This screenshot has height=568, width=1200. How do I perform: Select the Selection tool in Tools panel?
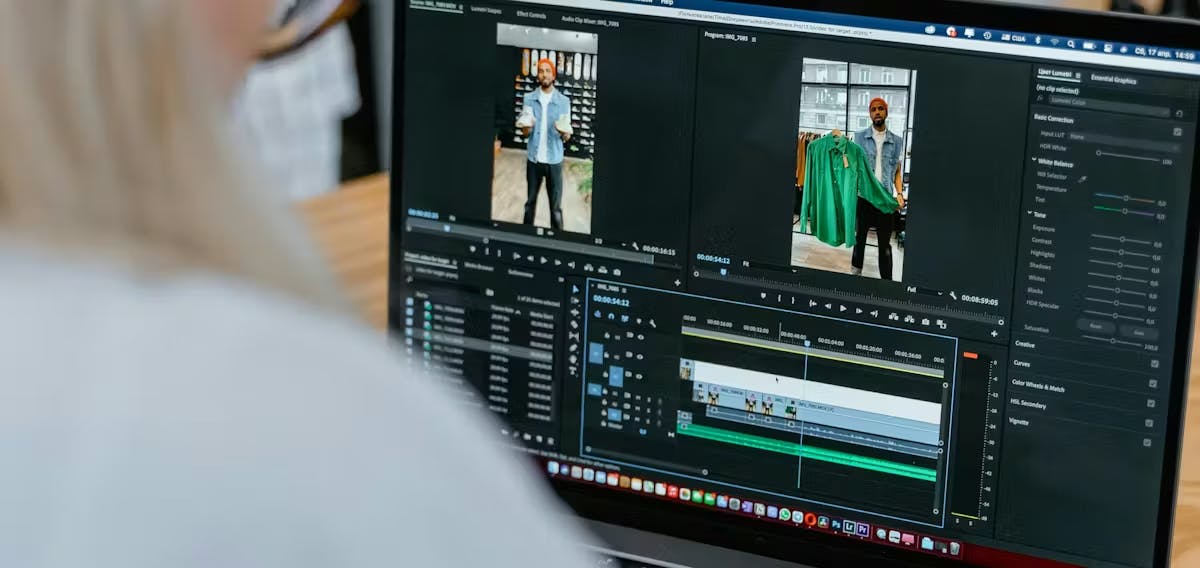(x=575, y=289)
